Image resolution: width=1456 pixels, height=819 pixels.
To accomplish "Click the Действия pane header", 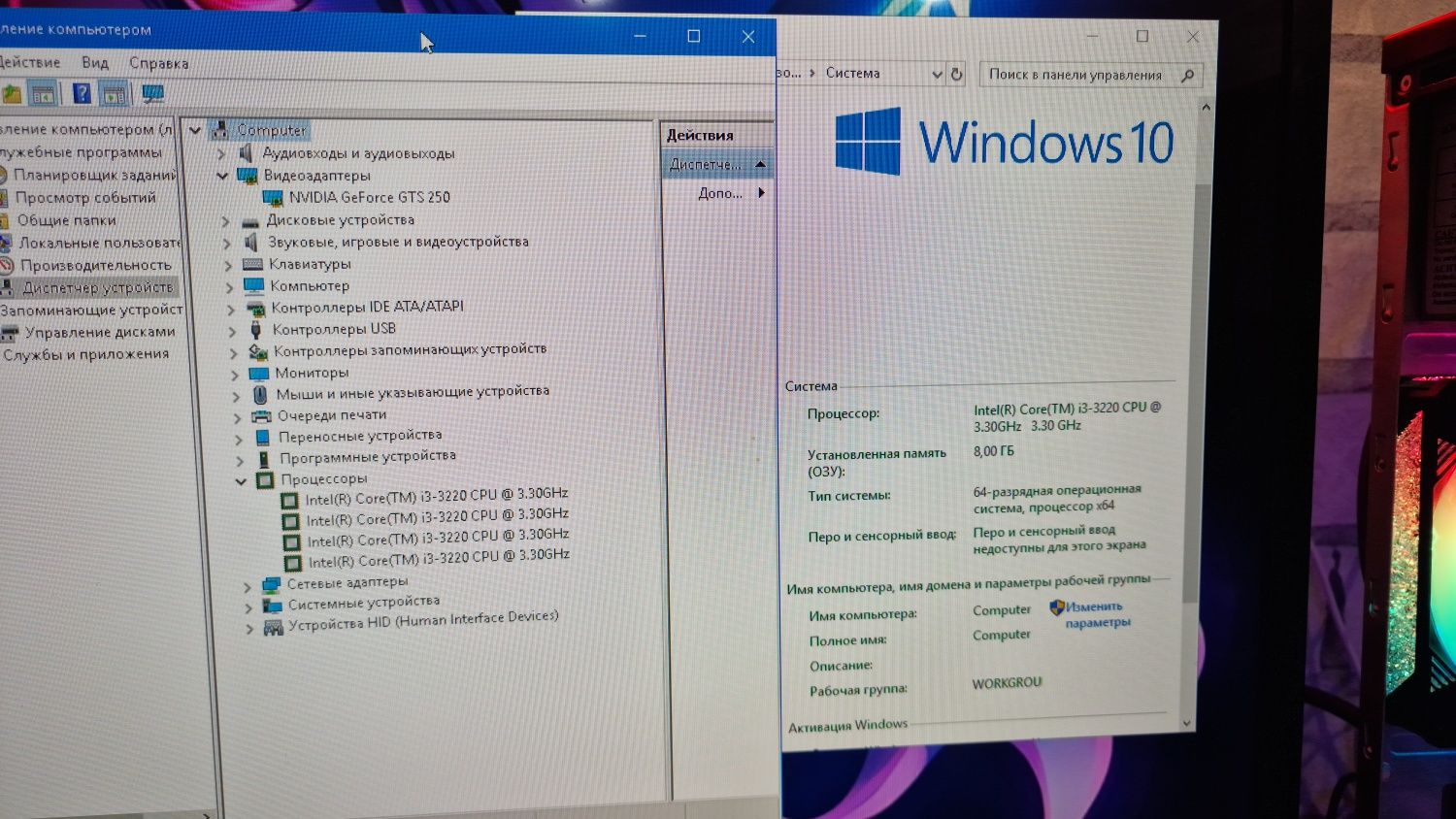I will (716, 135).
